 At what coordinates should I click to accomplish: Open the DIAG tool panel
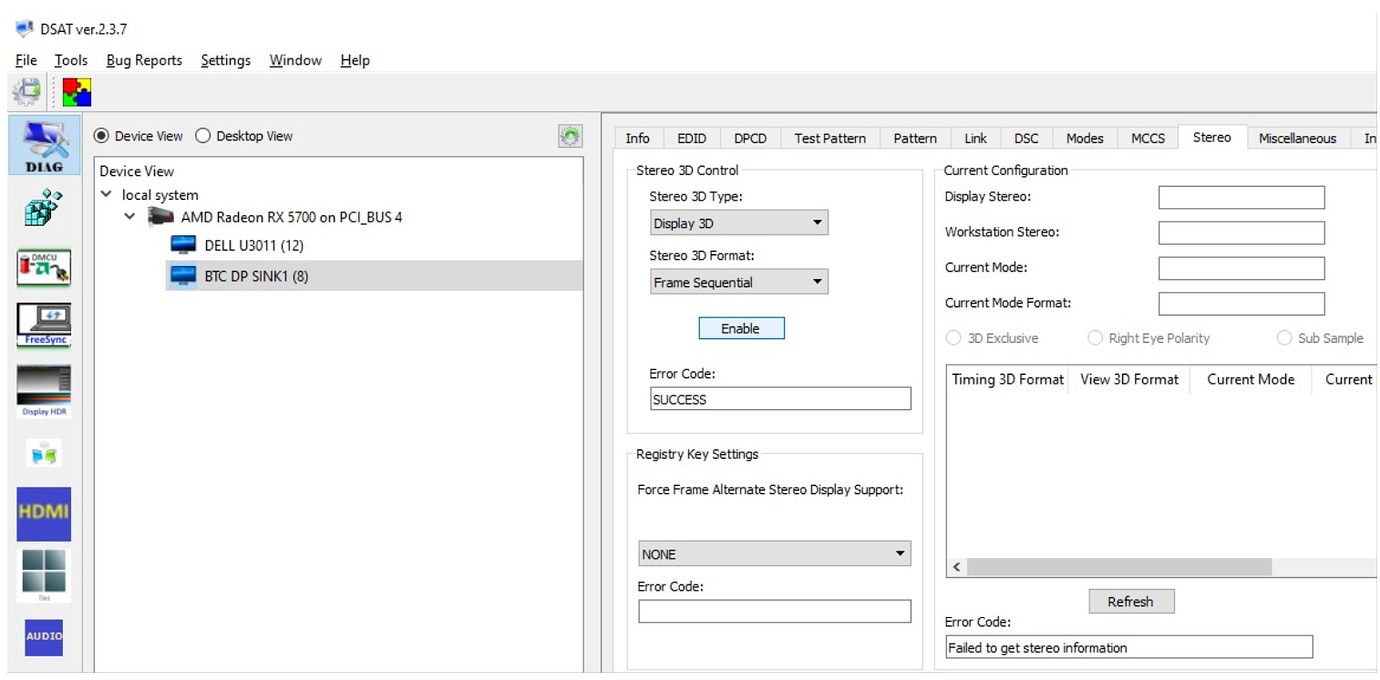point(42,145)
